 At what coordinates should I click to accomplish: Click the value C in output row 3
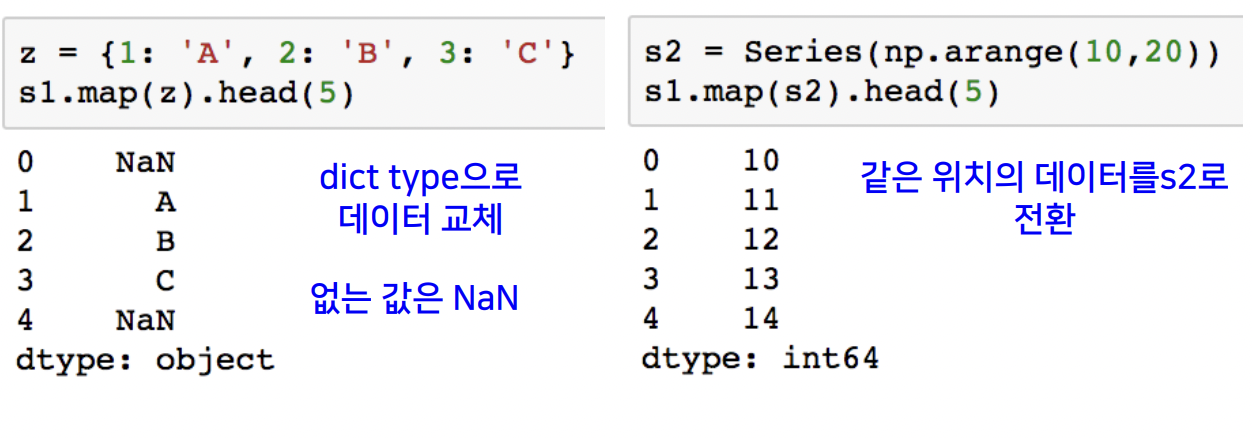pos(165,281)
